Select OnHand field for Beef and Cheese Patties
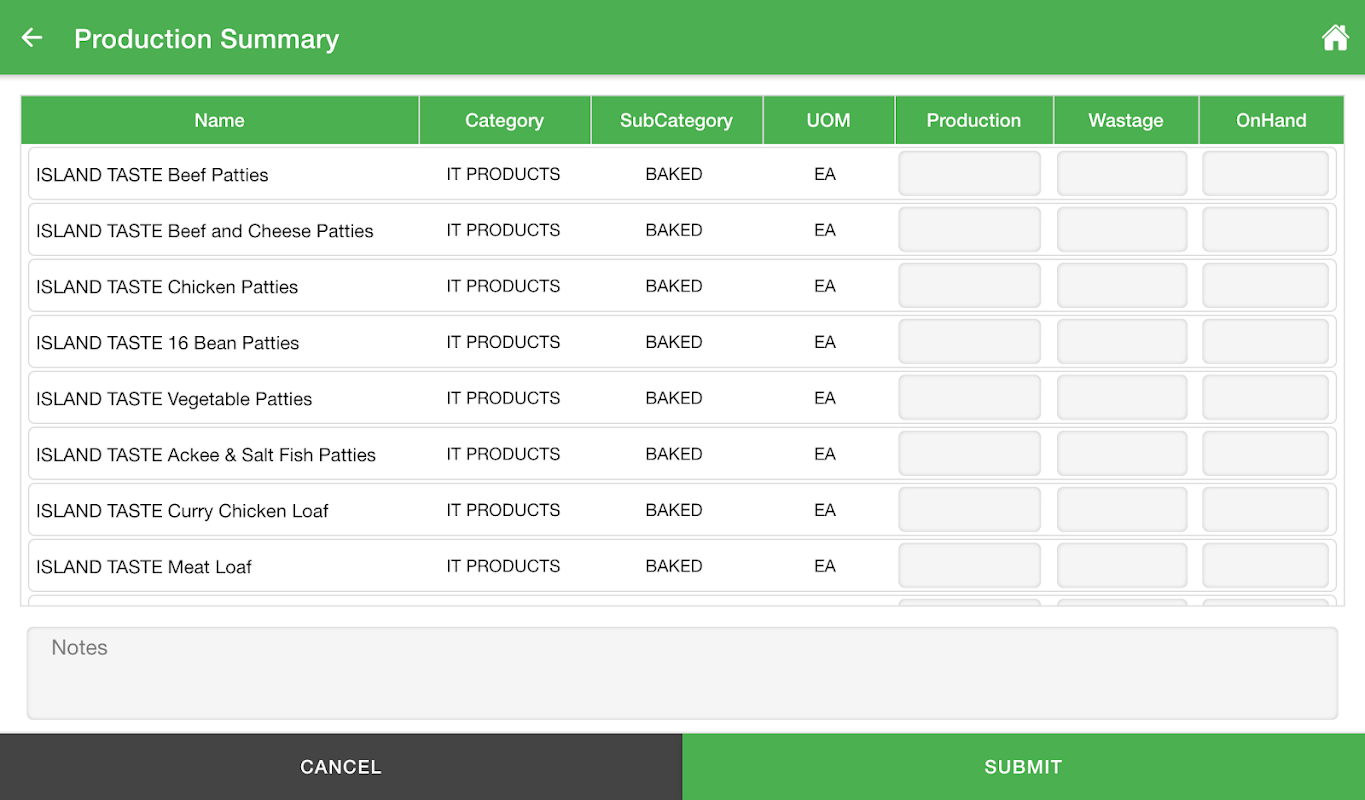This screenshot has height=800, width=1365. [1266, 230]
